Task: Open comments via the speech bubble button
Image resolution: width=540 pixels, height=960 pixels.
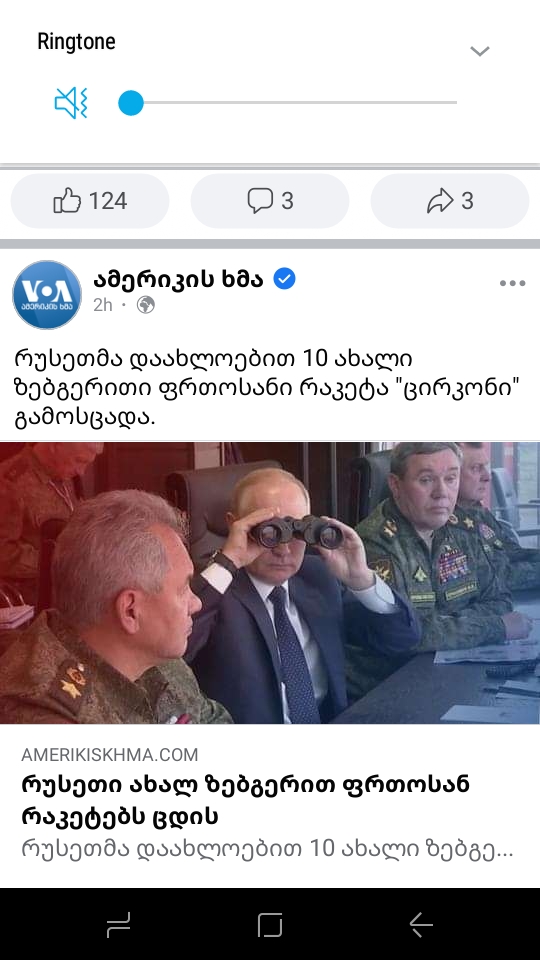Action: click(270, 201)
